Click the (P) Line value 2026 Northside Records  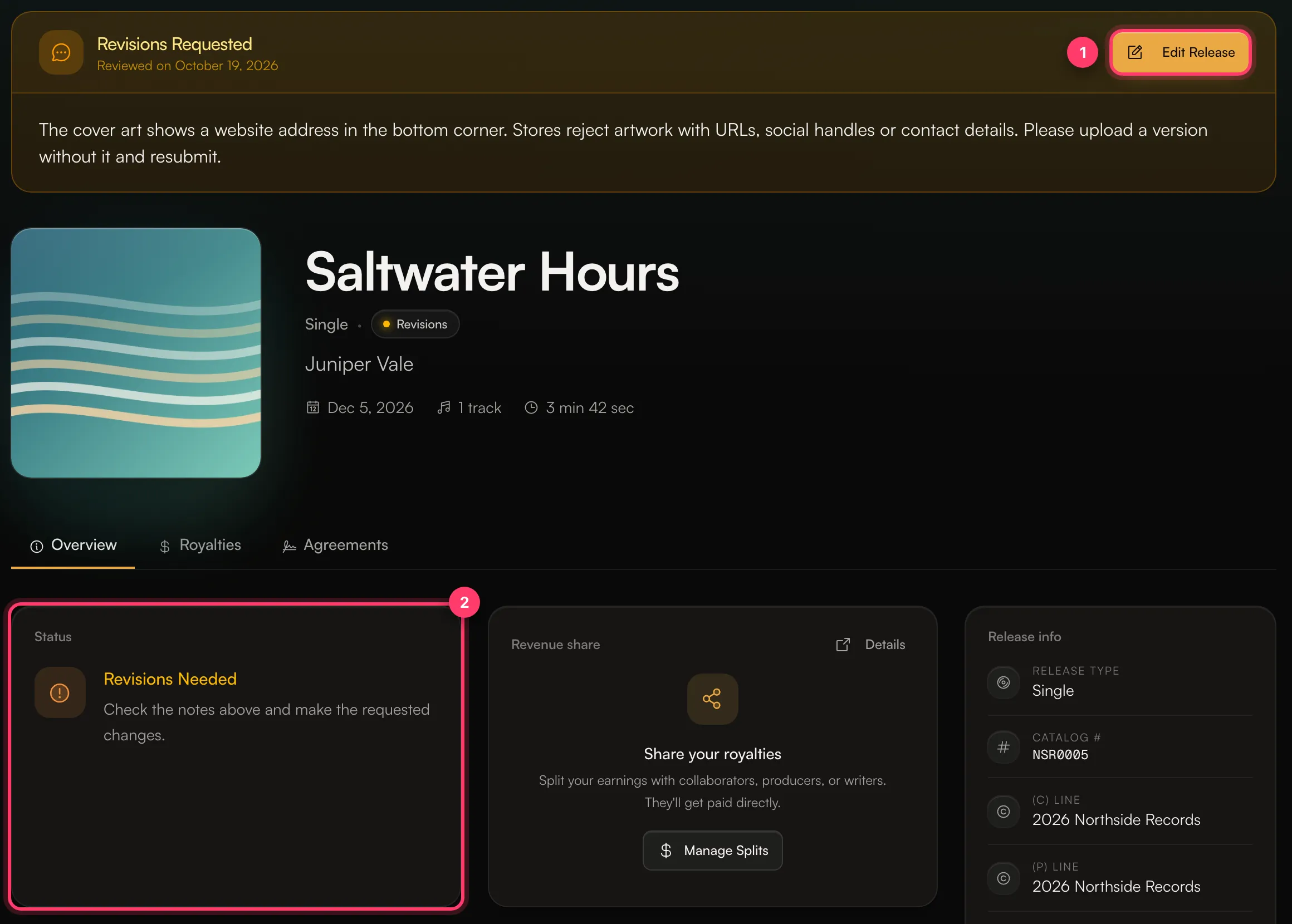[x=1117, y=887]
